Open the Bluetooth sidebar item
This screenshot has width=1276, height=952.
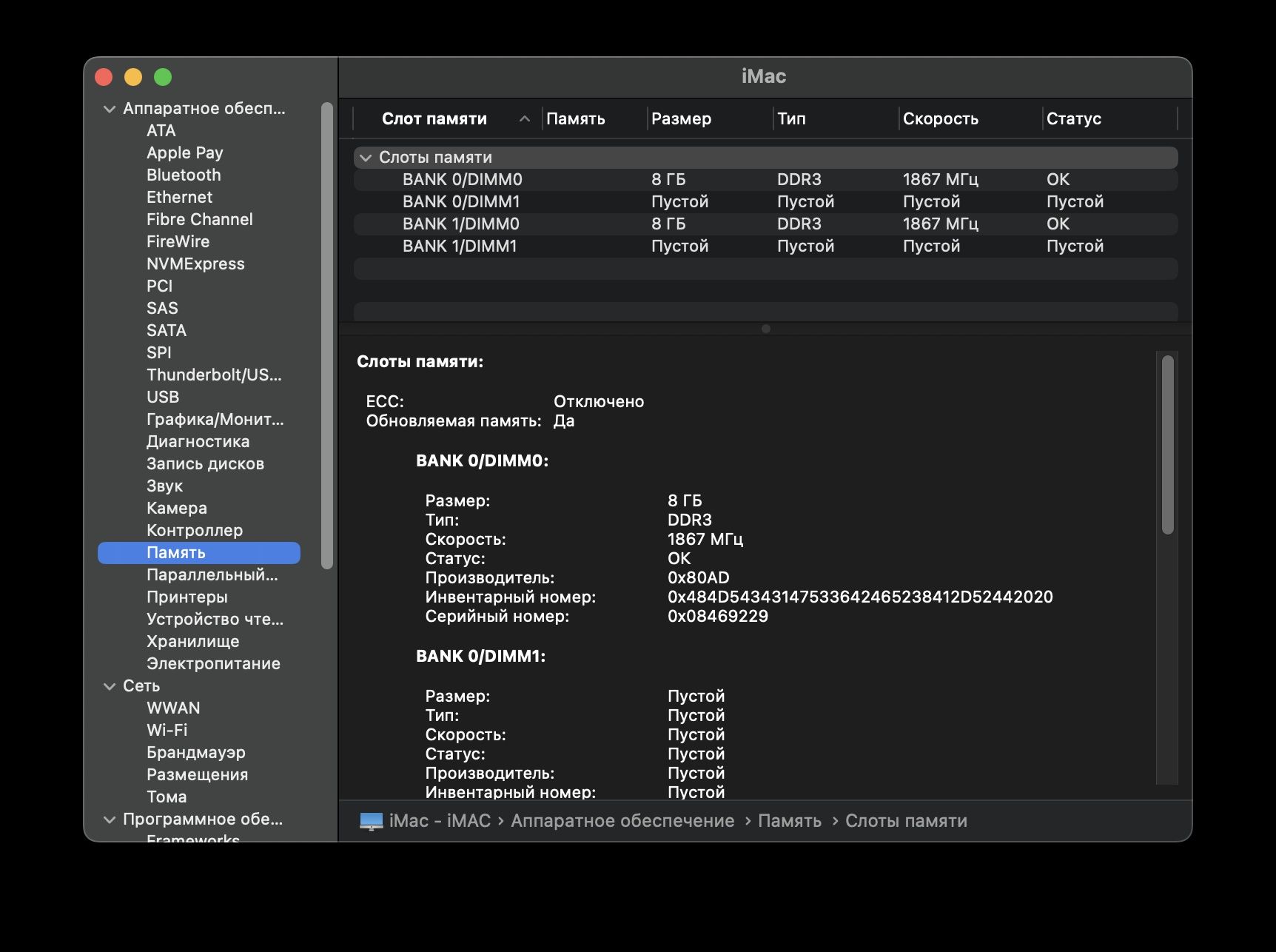click(x=184, y=175)
